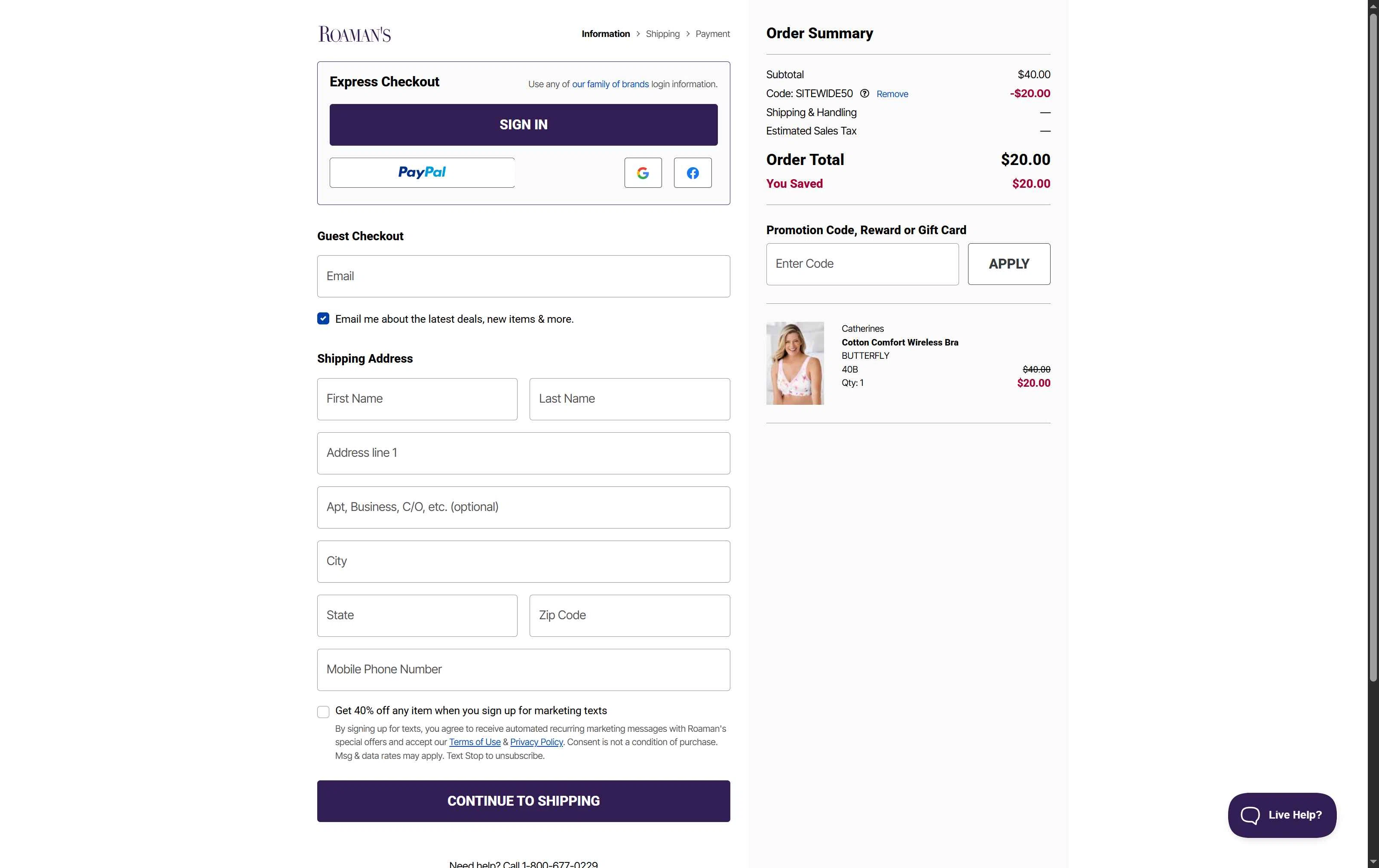
Task: Click the Roaman's logo
Action: click(355, 34)
